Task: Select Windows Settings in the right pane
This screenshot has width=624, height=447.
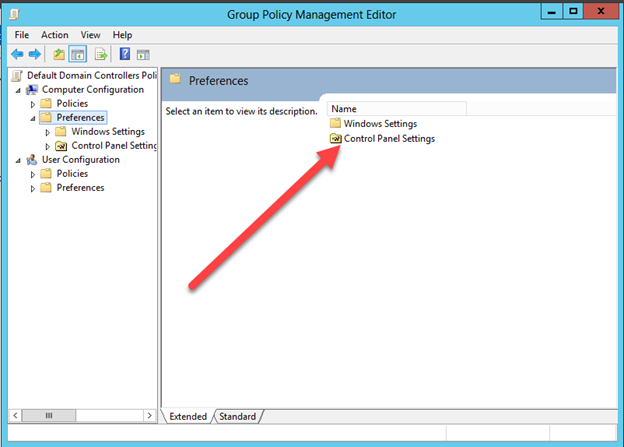Action: click(x=380, y=123)
